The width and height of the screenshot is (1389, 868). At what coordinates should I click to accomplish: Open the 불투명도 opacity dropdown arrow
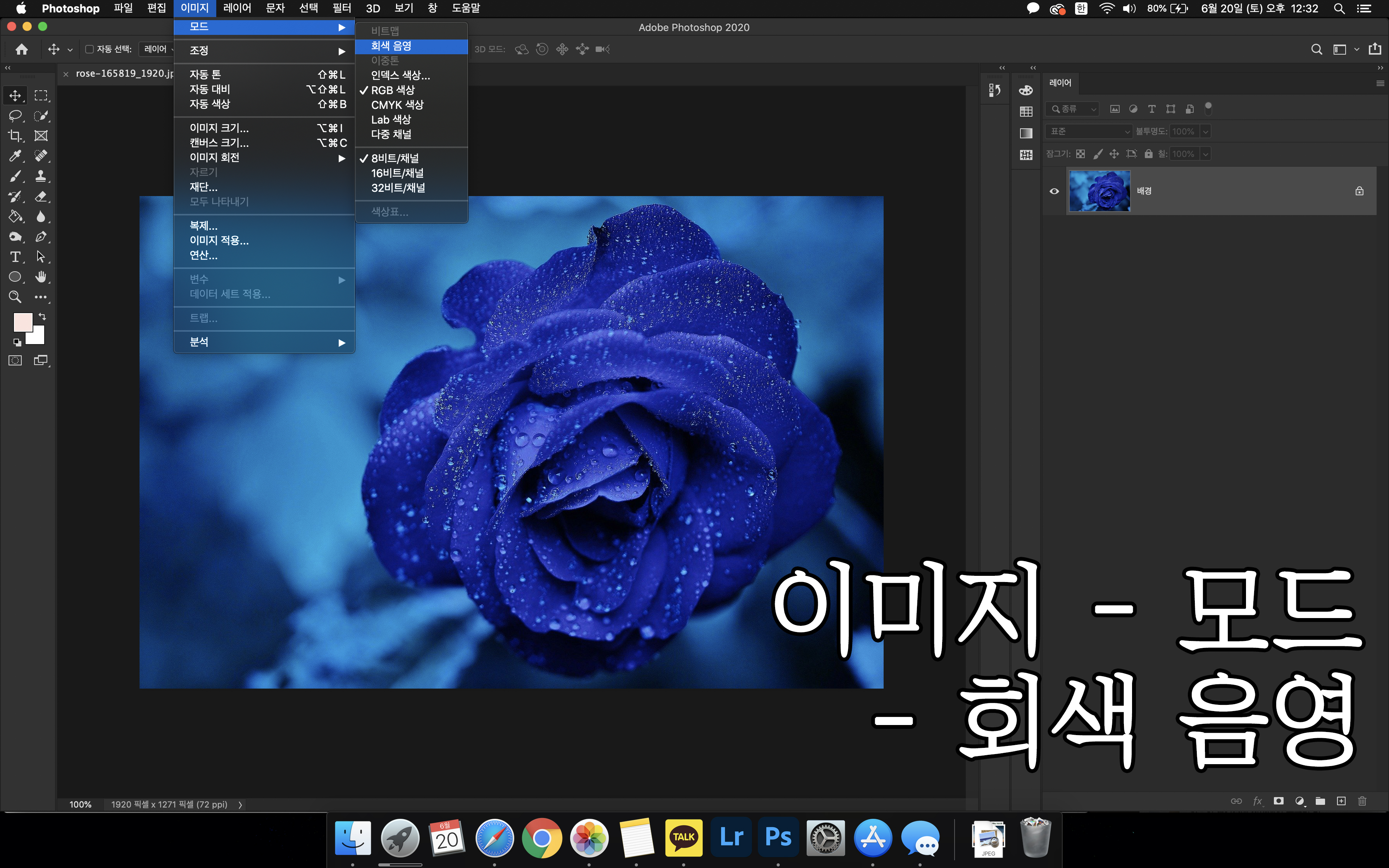[1206, 131]
